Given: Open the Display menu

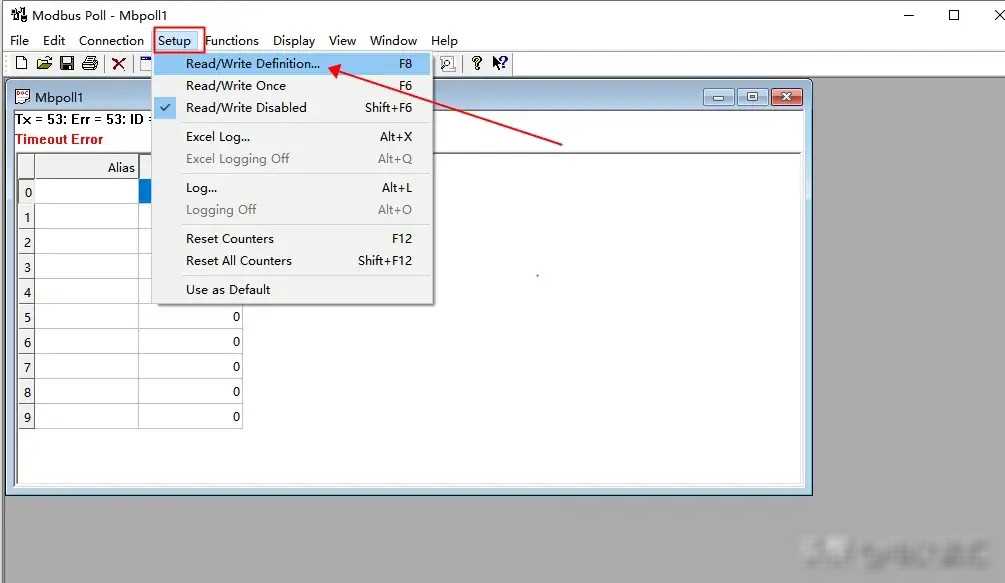Looking at the screenshot, I should click(x=294, y=40).
